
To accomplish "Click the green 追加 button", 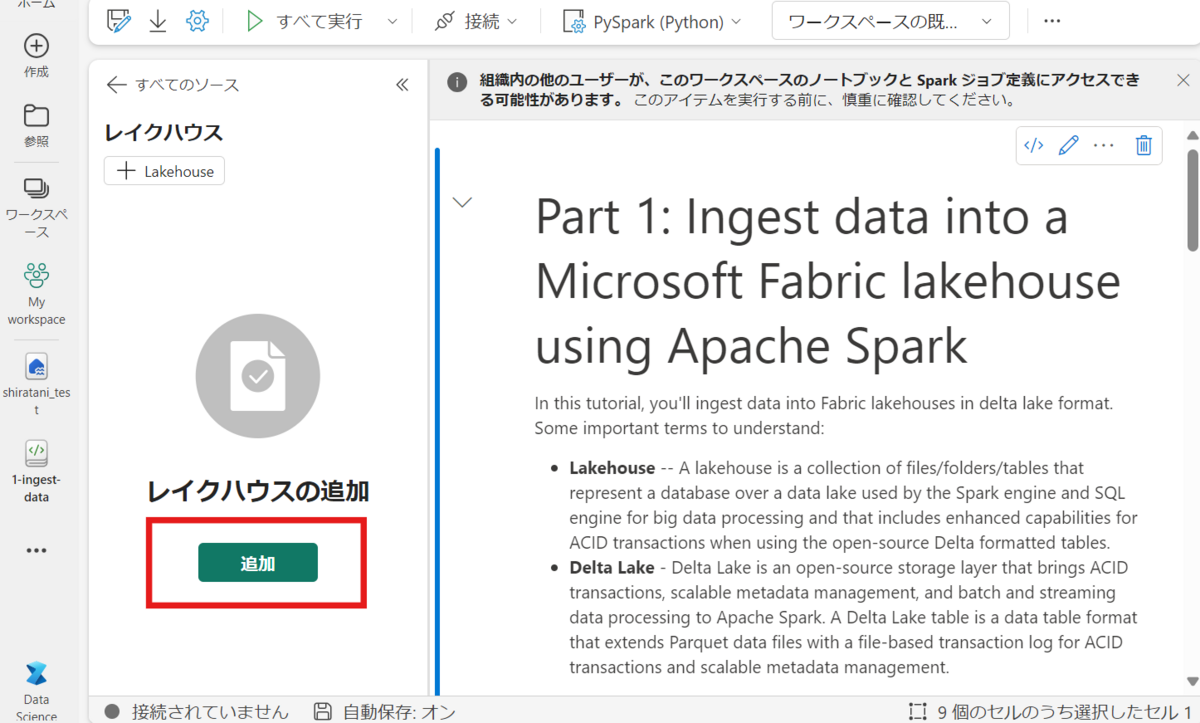I will click(258, 563).
